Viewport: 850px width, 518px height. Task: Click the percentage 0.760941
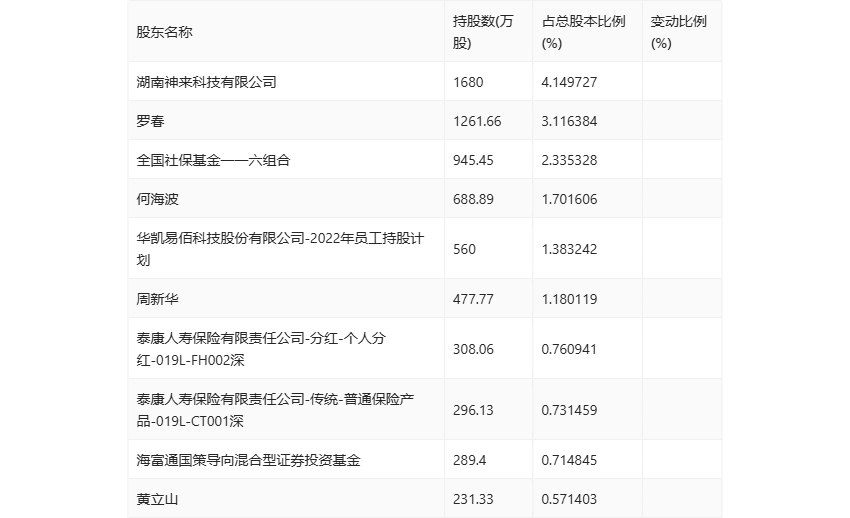[x=569, y=349]
